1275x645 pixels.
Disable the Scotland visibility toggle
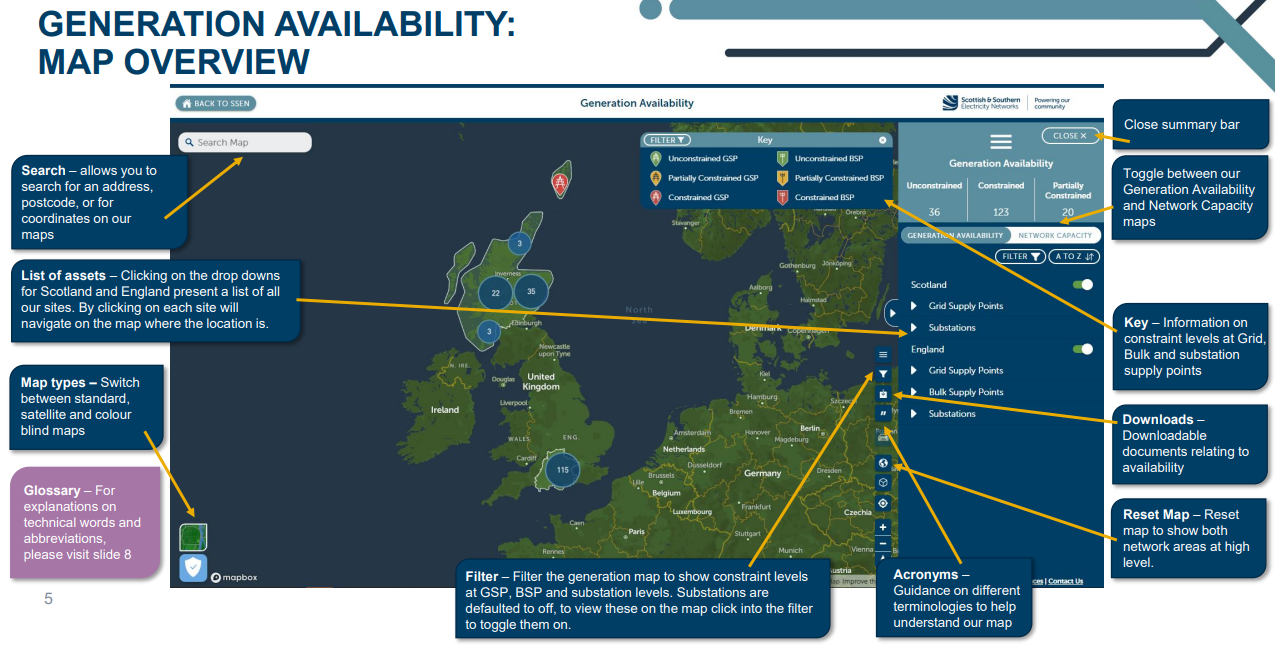pos(1081,284)
